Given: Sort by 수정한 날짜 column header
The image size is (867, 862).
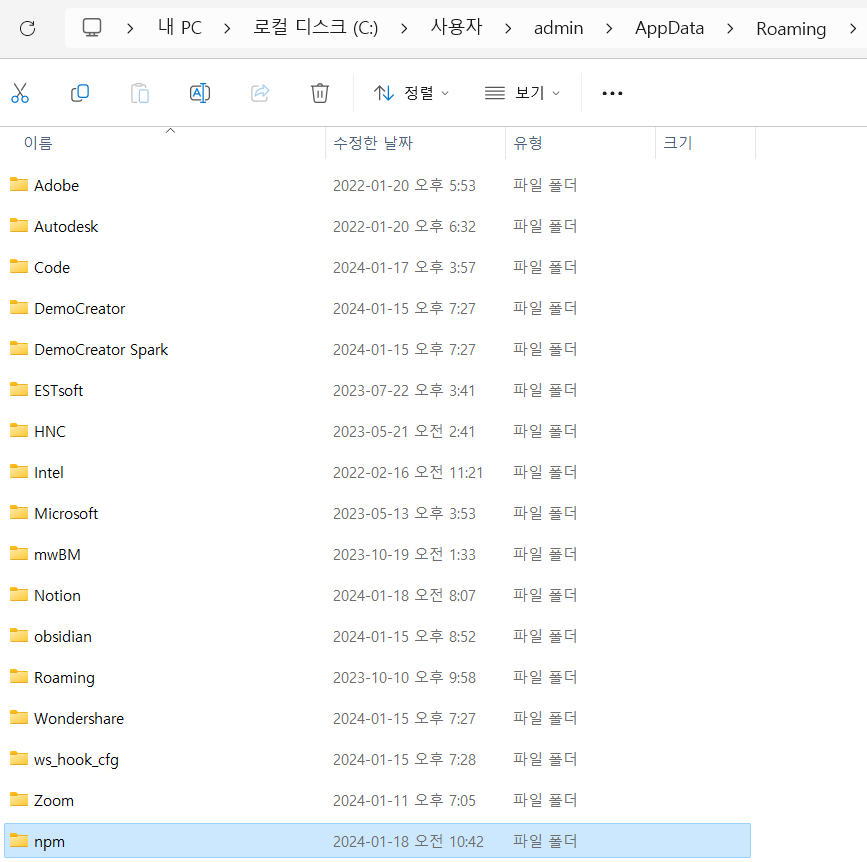Looking at the screenshot, I should [373, 143].
